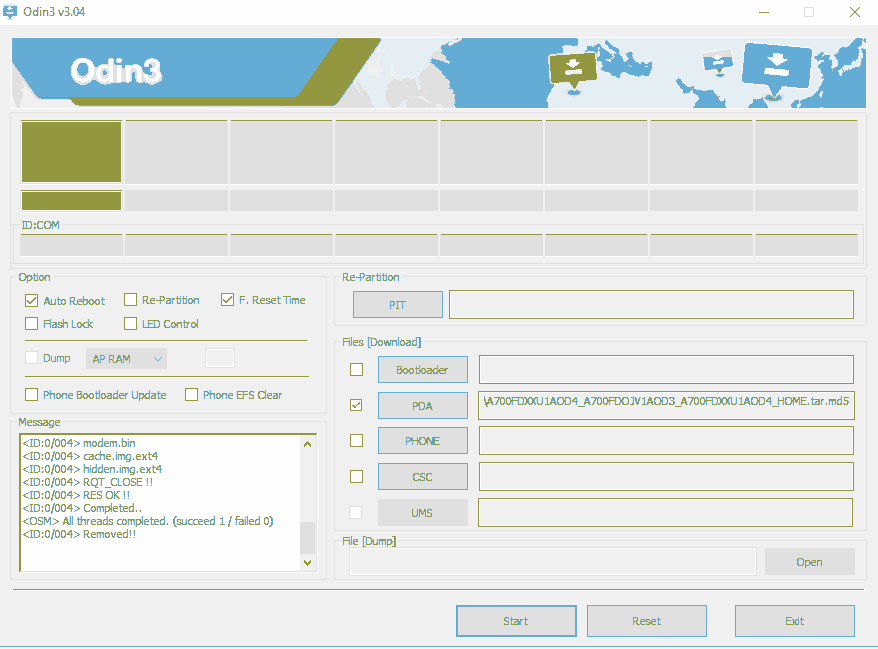Click the PIT button

click(x=398, y=305)
